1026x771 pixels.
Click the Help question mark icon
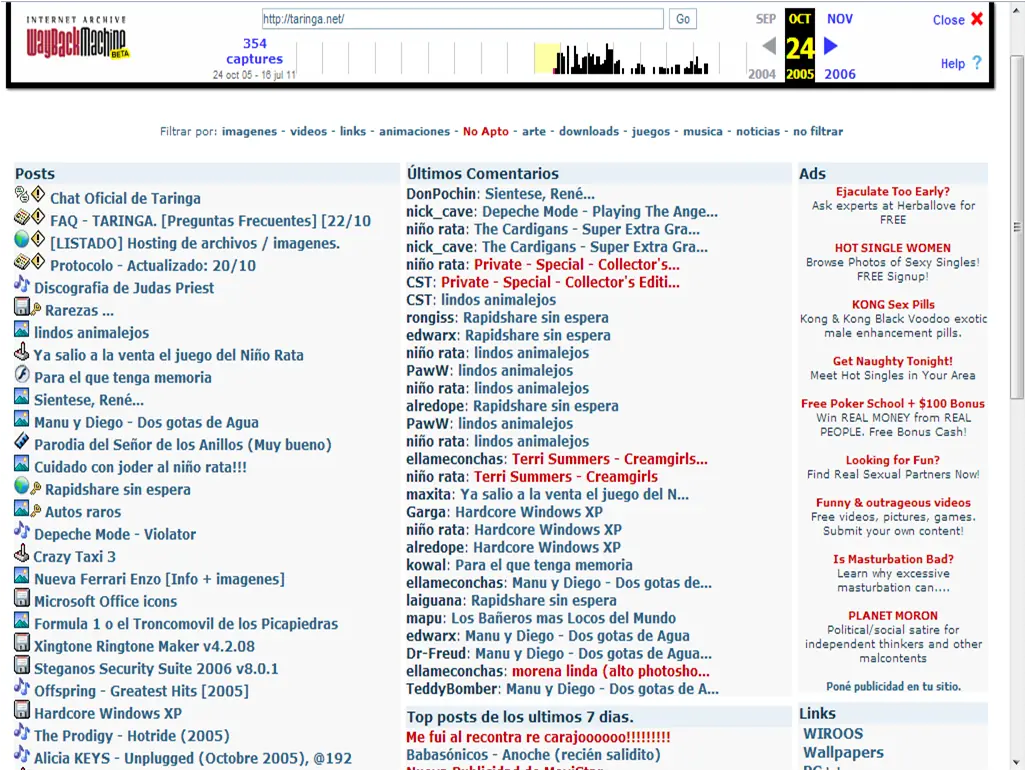977,63
